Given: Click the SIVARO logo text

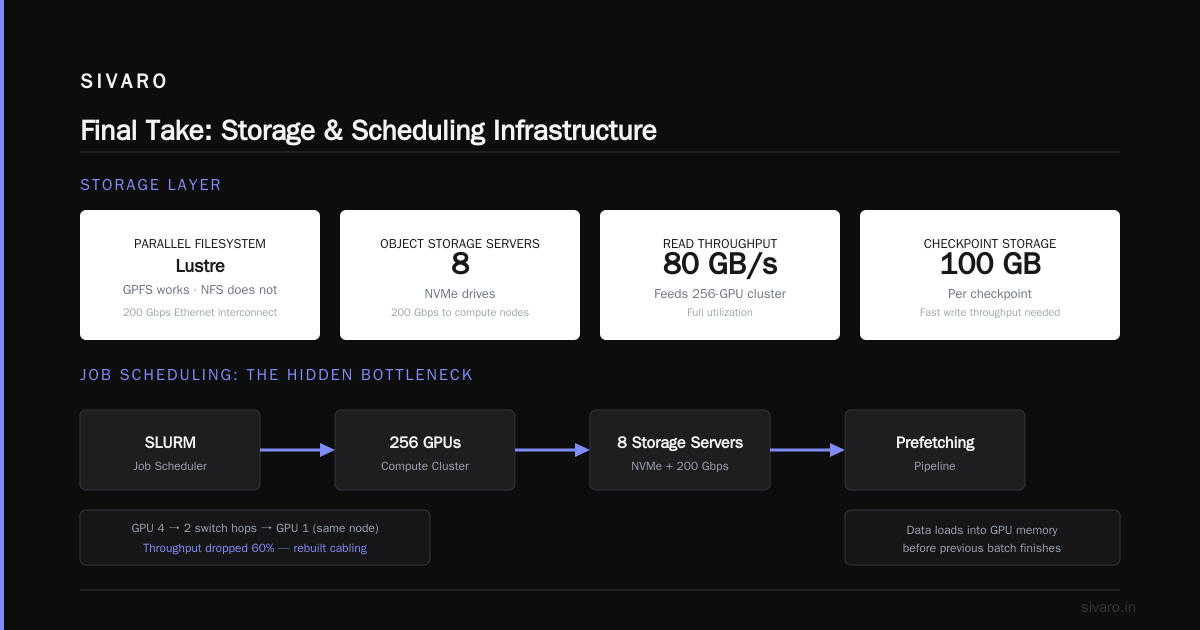Looking at the screenshot, I should [124, 81].
